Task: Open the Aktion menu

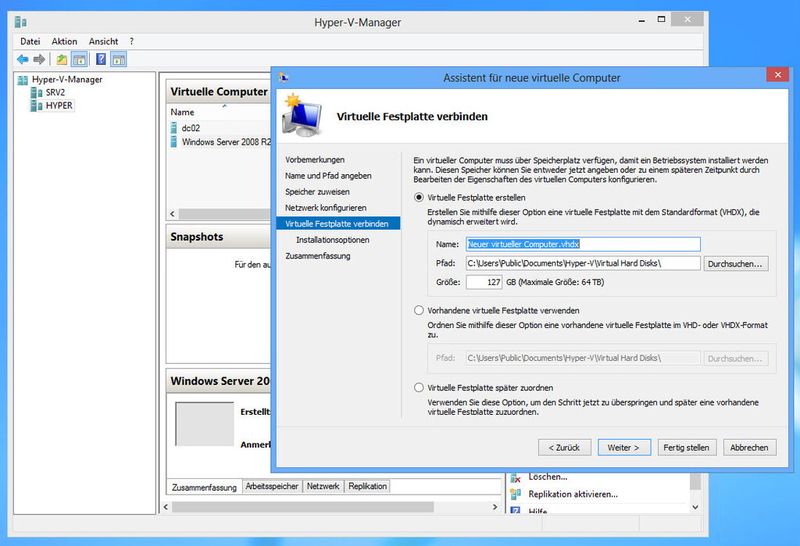Action: [x=64, y=41]
